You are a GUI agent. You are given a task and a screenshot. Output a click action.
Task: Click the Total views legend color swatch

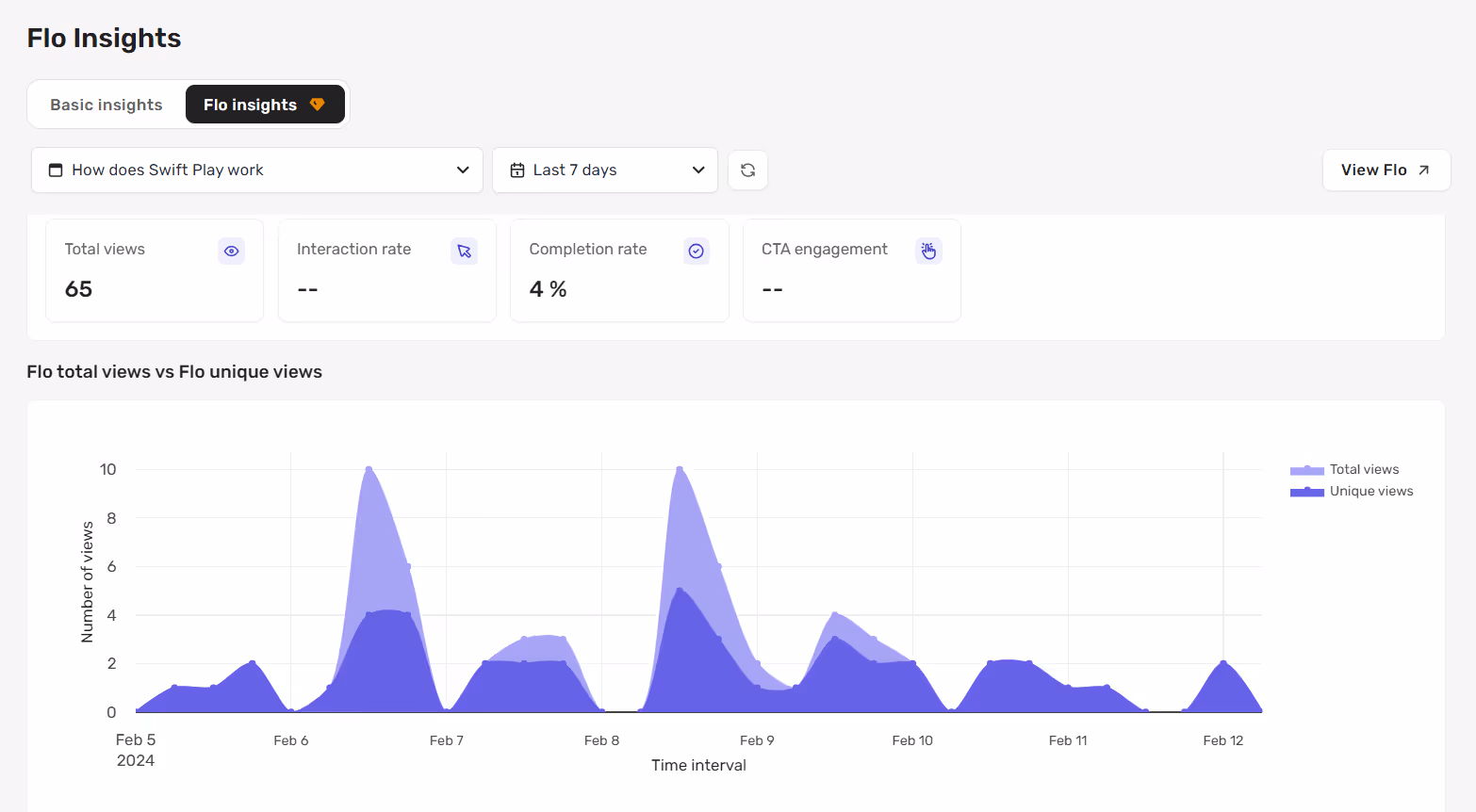click(1307, 470)
